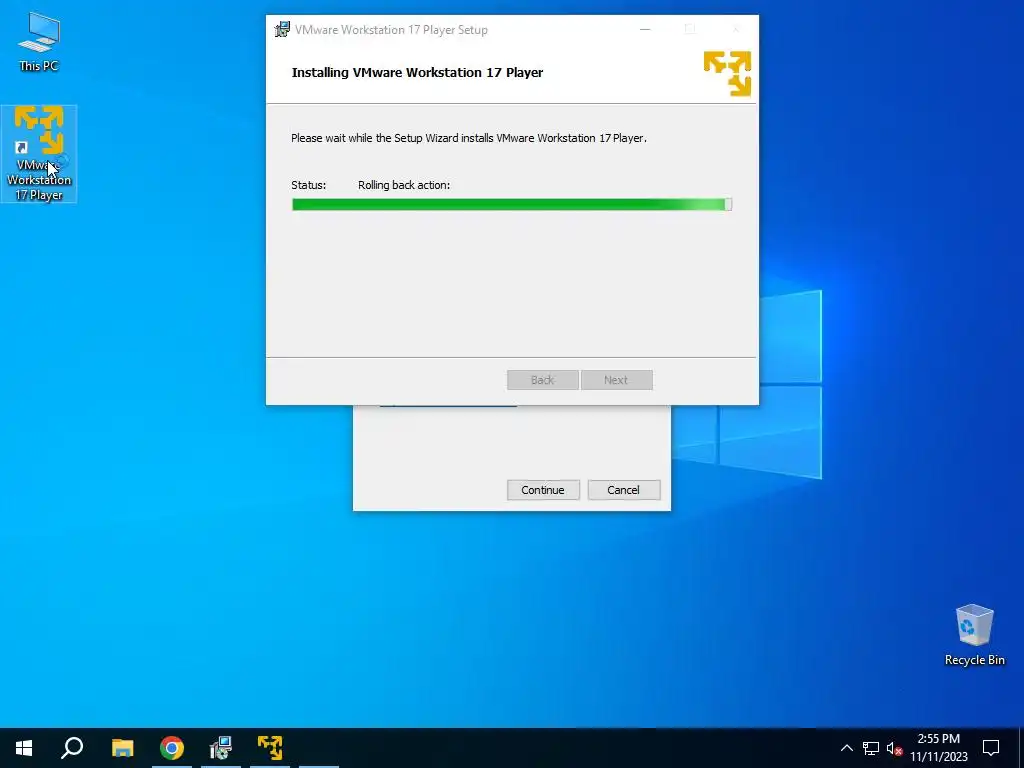Click the disabled Next button

[x=616, y=380]
